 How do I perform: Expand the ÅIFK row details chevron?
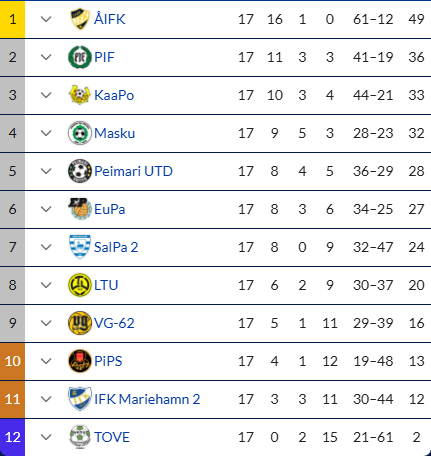[x=46, y=19]
